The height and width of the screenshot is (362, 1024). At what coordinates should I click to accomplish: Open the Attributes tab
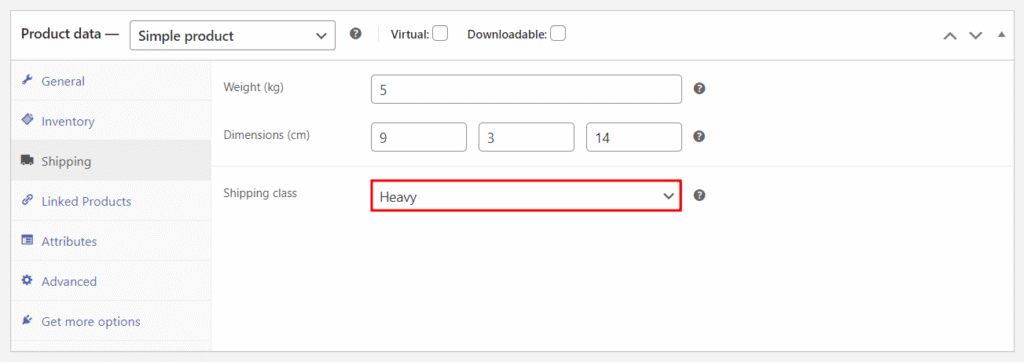pyautogui.click(x=111, y=241)
